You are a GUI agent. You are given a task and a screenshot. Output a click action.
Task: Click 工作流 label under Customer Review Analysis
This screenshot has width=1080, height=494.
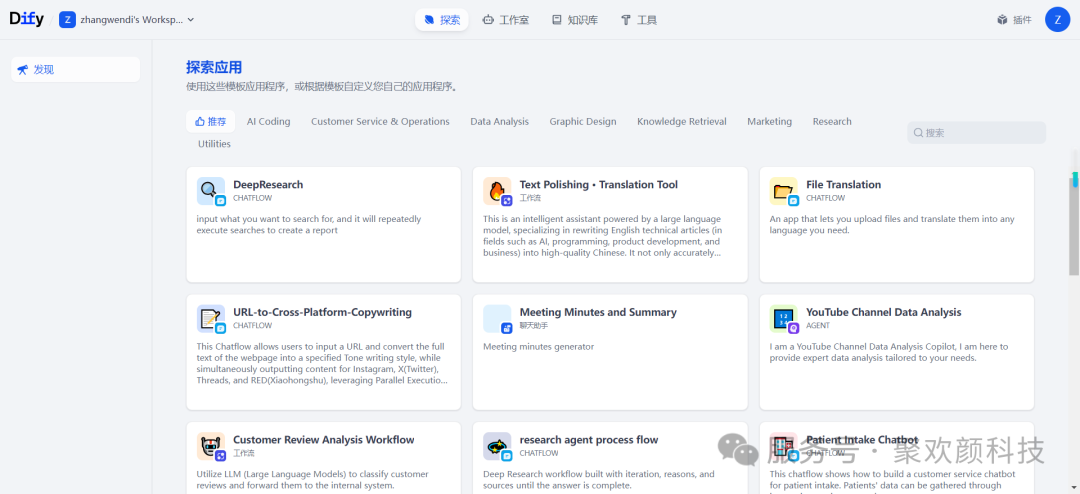tap(243, 453)
